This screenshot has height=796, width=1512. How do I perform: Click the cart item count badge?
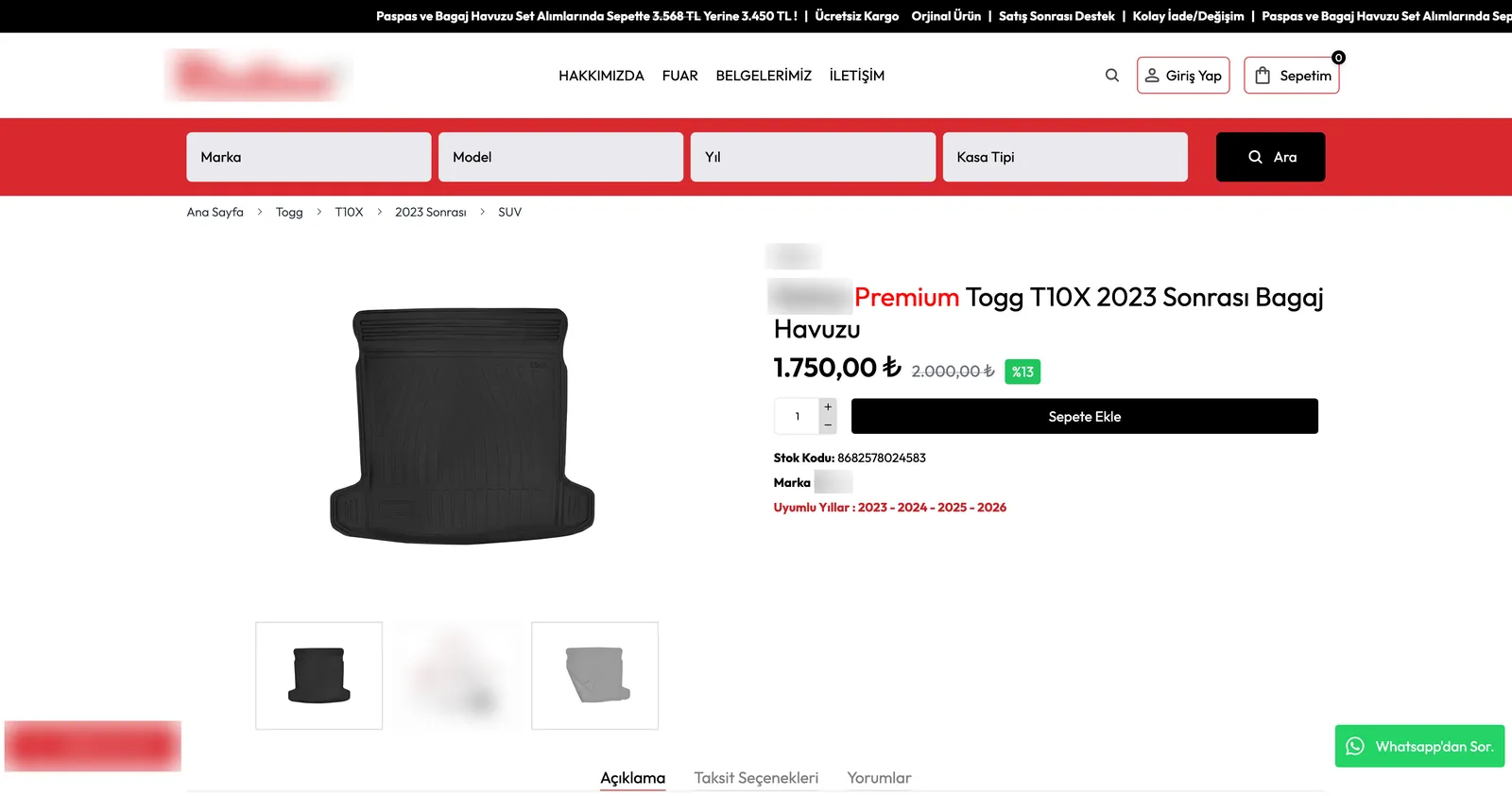point(1338,58)
